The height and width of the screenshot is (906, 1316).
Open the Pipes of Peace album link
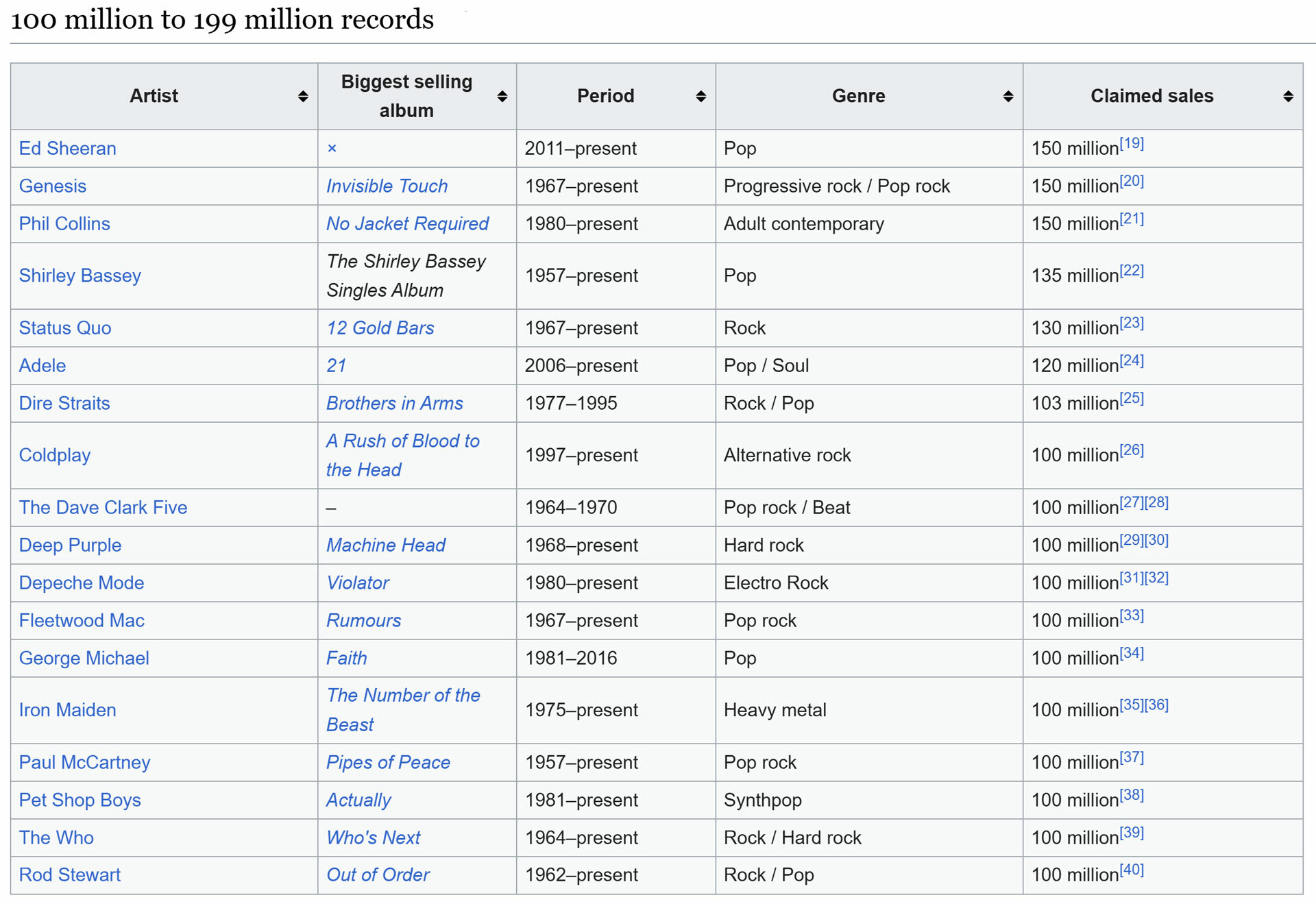389,763
